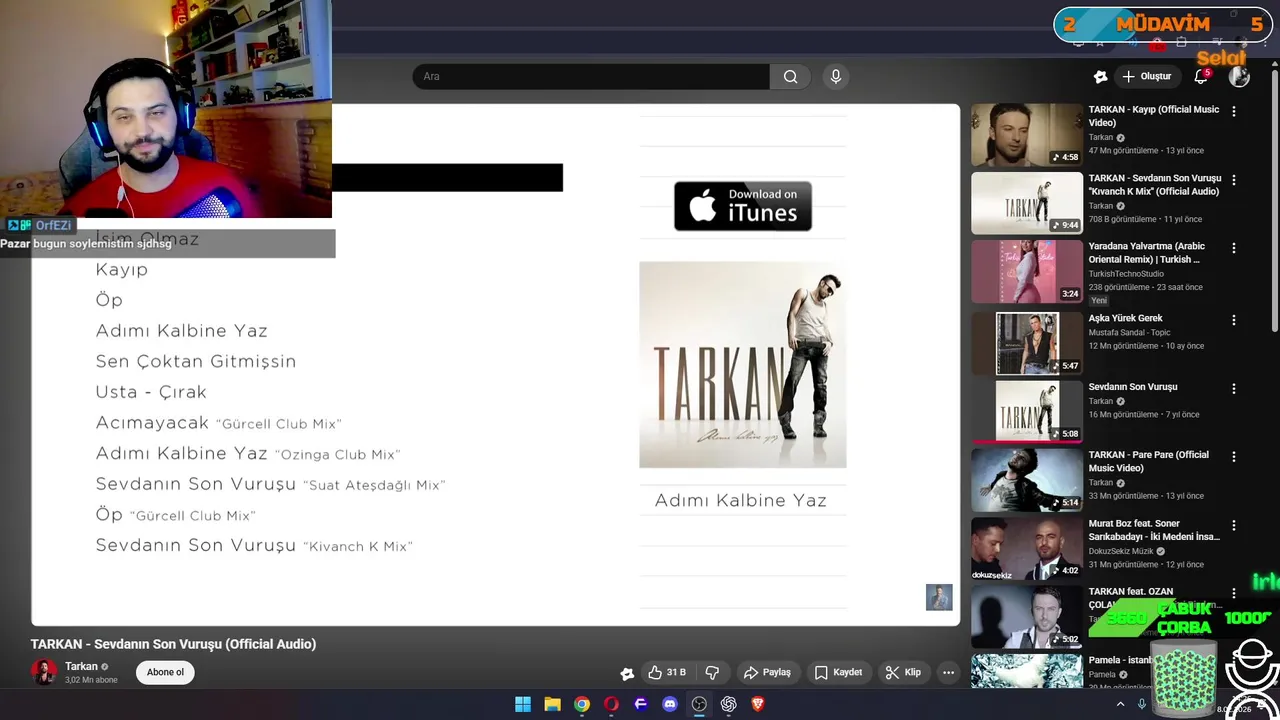The height and width of the screenshot is (720, 1280).
Task: Activate voice search microphone icon
Action: [x=836, y=77]
